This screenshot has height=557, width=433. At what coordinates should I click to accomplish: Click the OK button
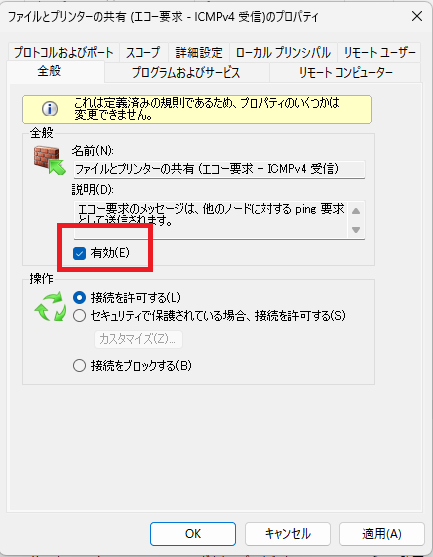(193, 534)
